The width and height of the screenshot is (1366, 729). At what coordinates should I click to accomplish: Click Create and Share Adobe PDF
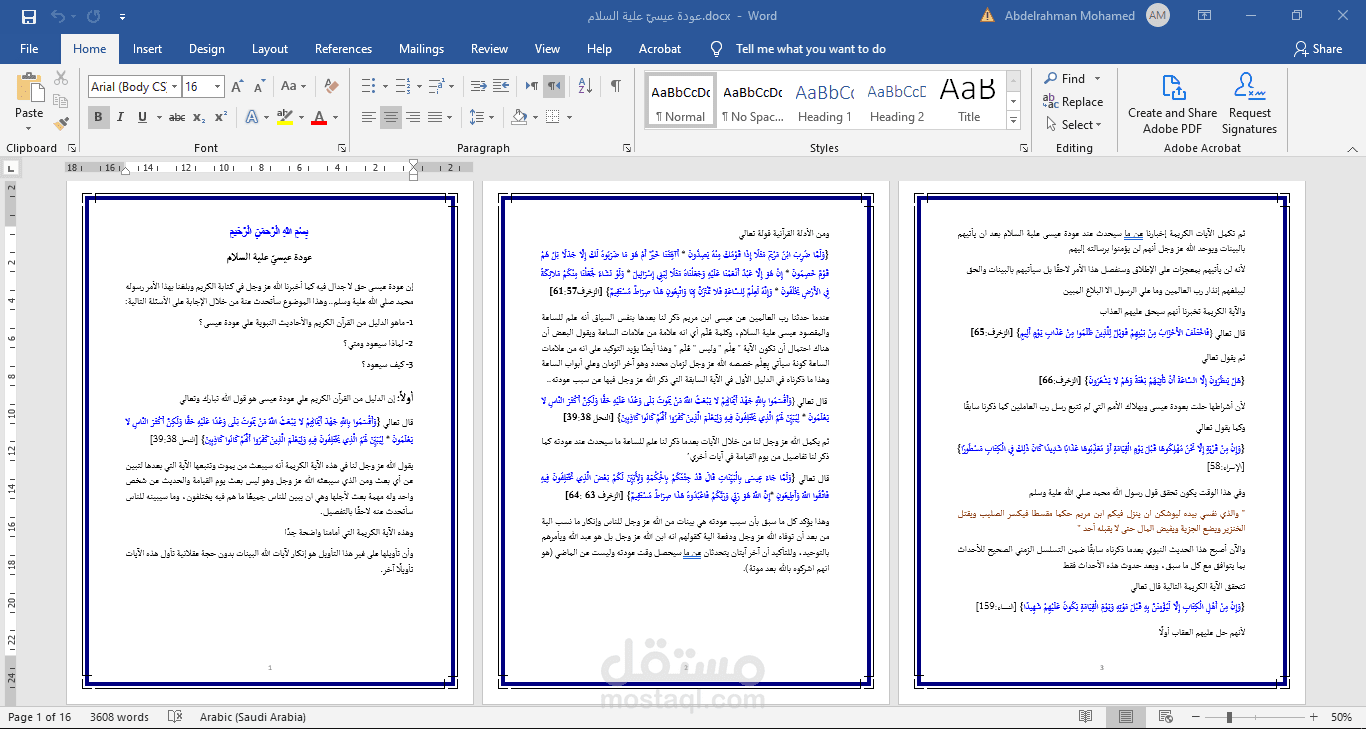[x=1172, y=103]
